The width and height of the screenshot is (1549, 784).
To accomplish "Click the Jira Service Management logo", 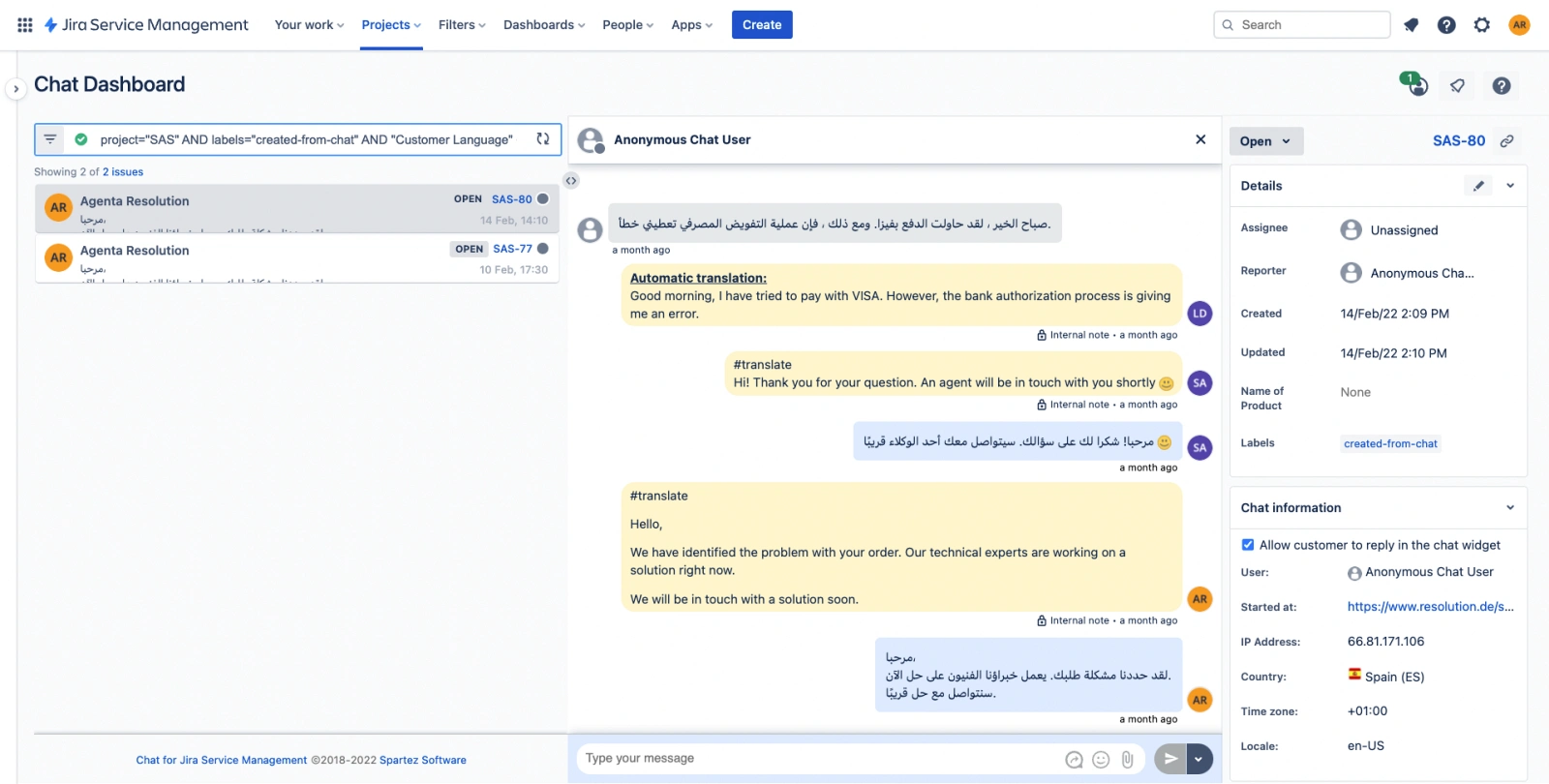I will point(146,25).
